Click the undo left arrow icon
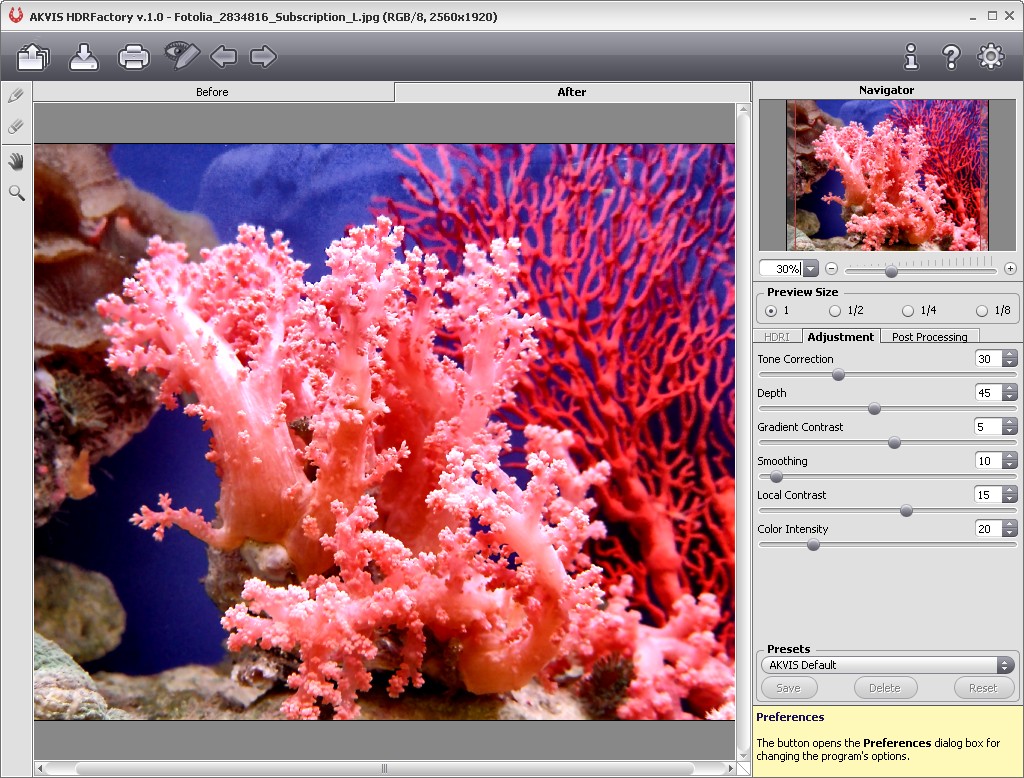Viewport: 1024px width, 778px height. (223, 57)
